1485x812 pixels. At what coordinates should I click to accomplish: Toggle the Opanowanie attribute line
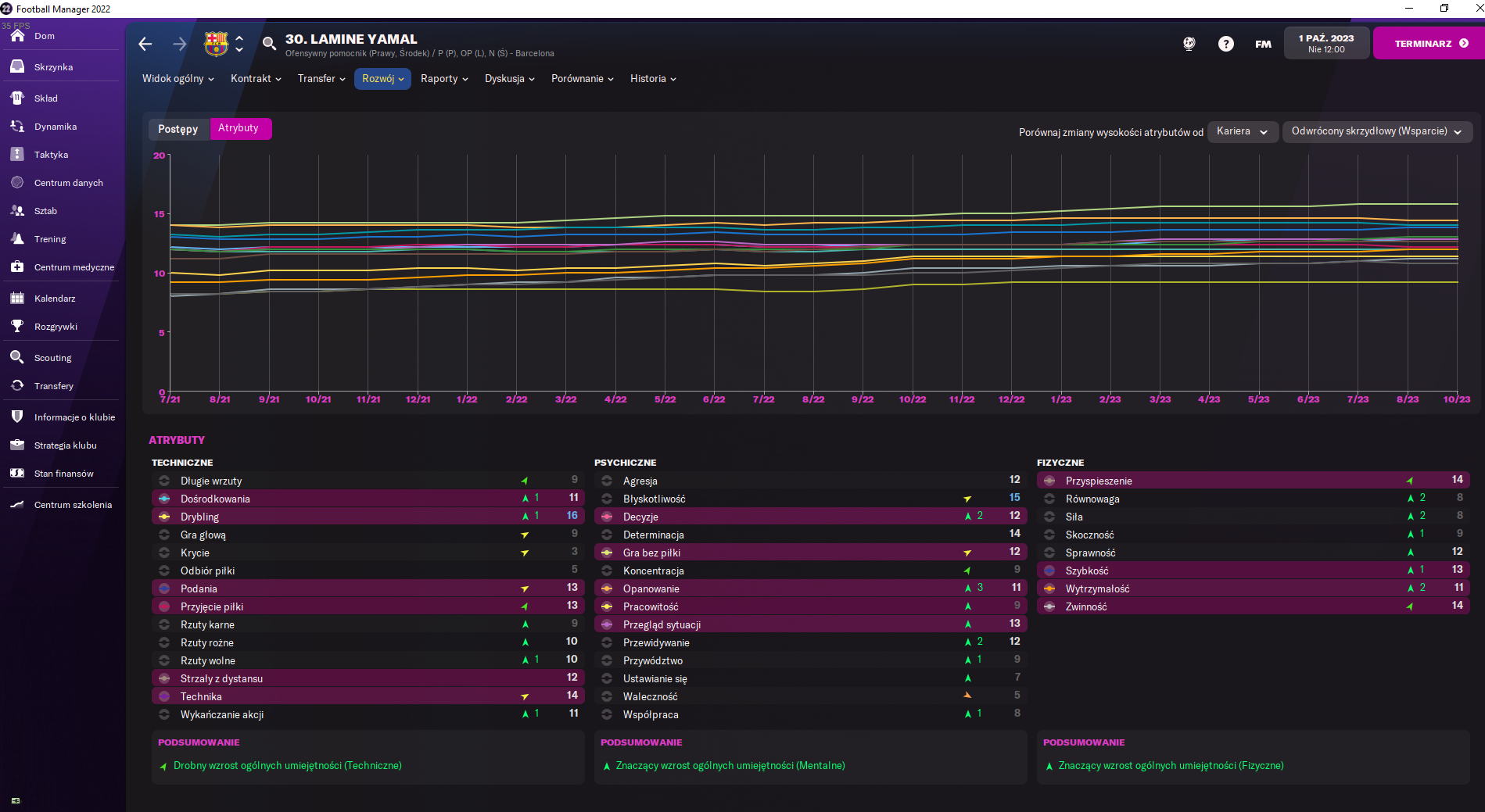[607, 588]
